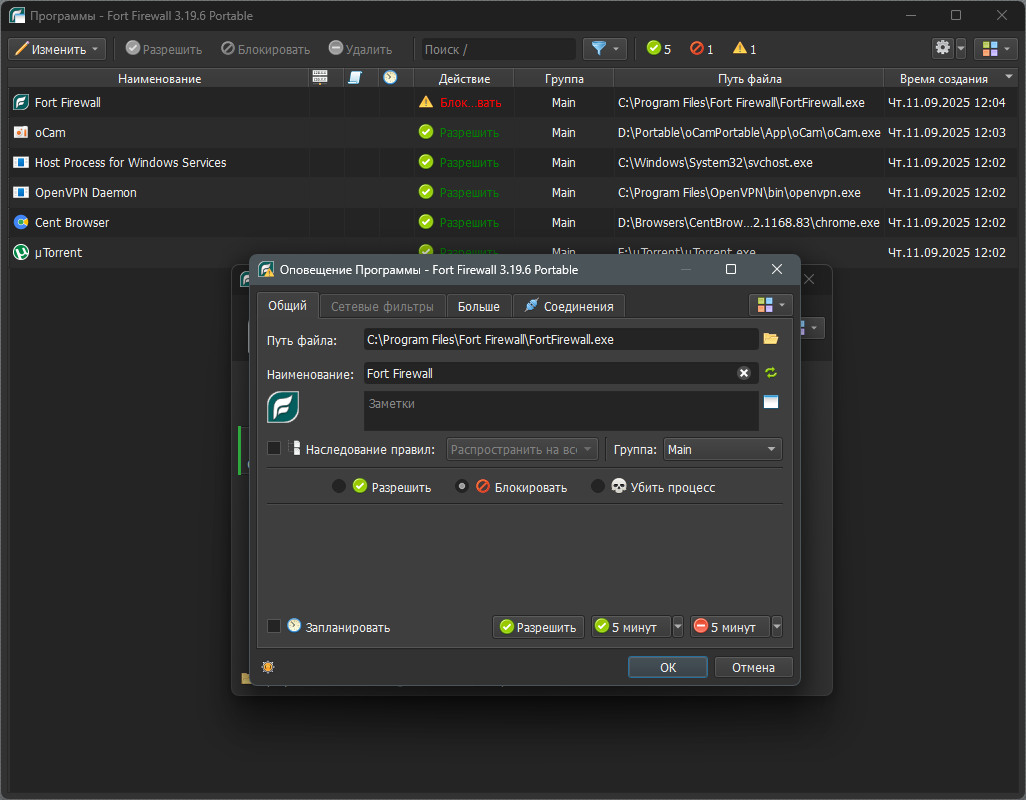The height and width of the screenshot is (800, 1026).
Task: Expand the arrow next to settings gear
Action: [x=961, y=48]
